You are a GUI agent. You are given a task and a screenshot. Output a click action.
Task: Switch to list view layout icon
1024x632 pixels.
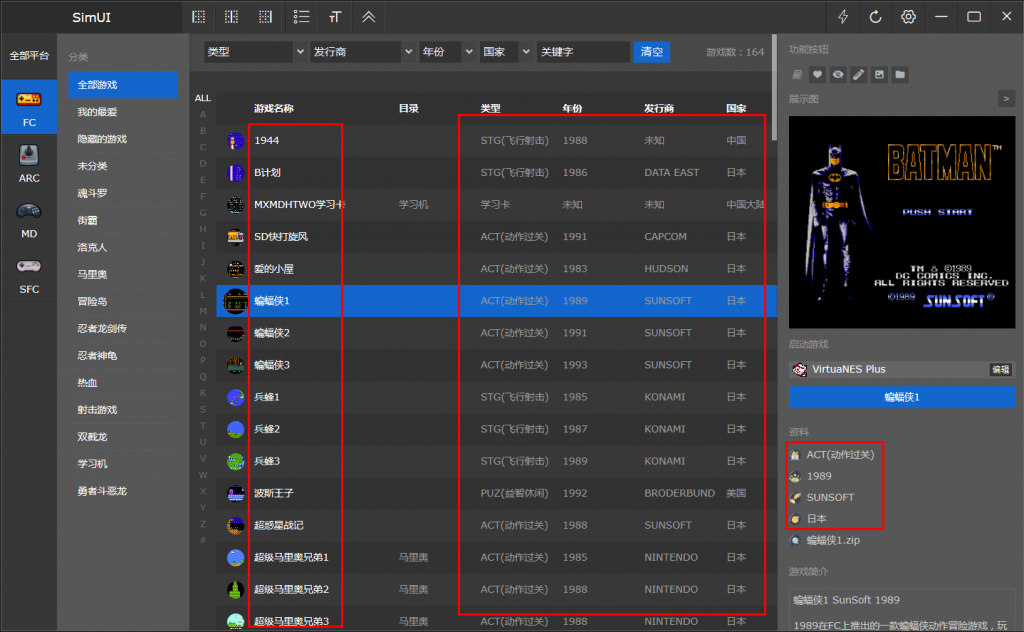[x=301, y=16]
